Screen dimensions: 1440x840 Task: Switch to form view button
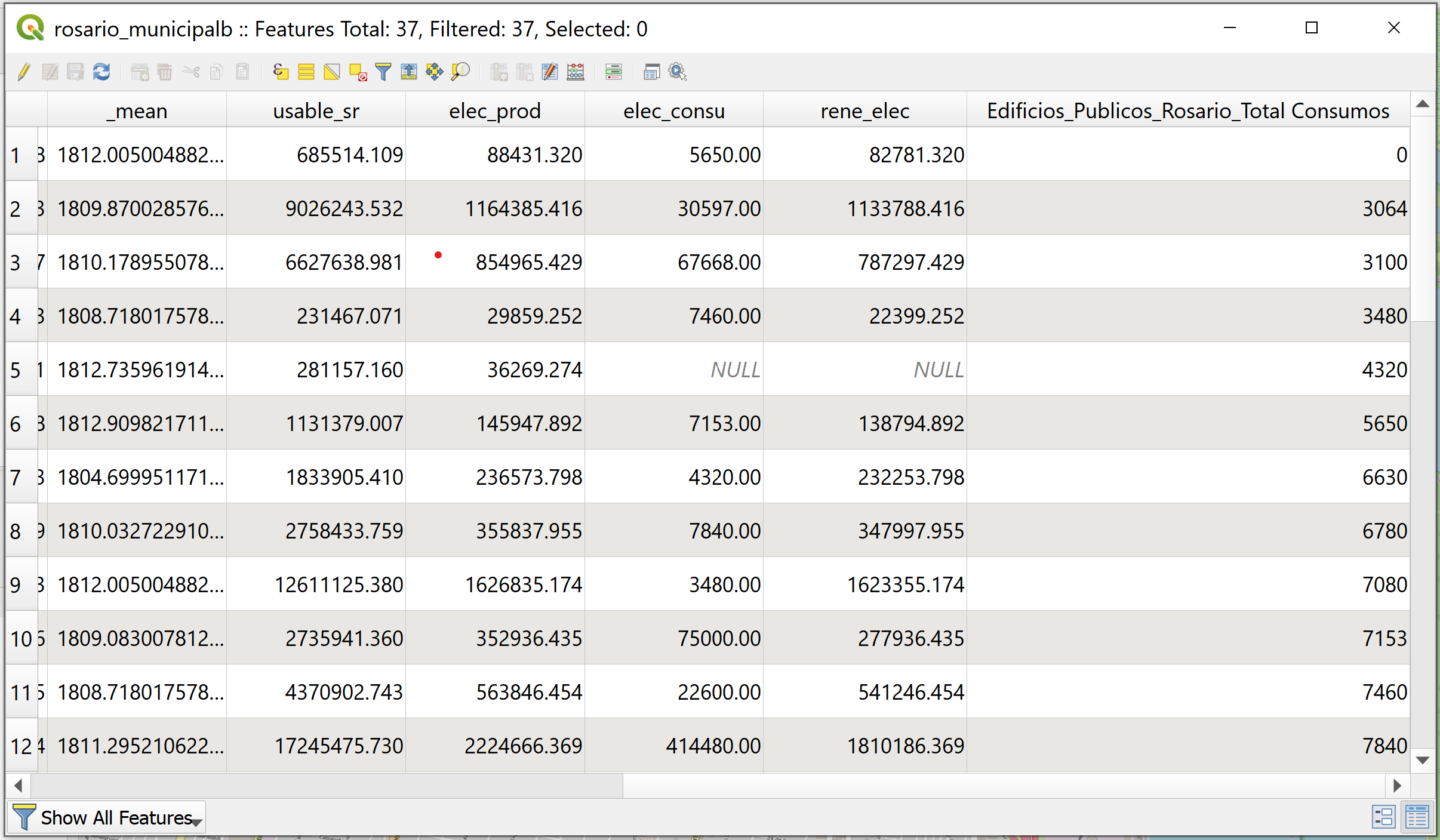tap(1383, 817)
